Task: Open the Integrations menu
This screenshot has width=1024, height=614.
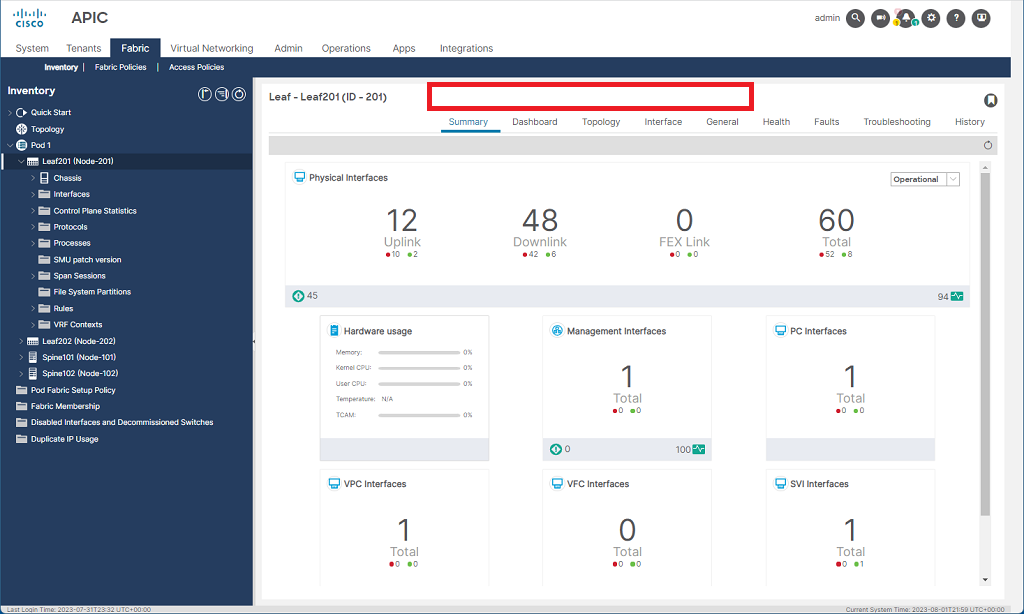Action: (466, 48)
